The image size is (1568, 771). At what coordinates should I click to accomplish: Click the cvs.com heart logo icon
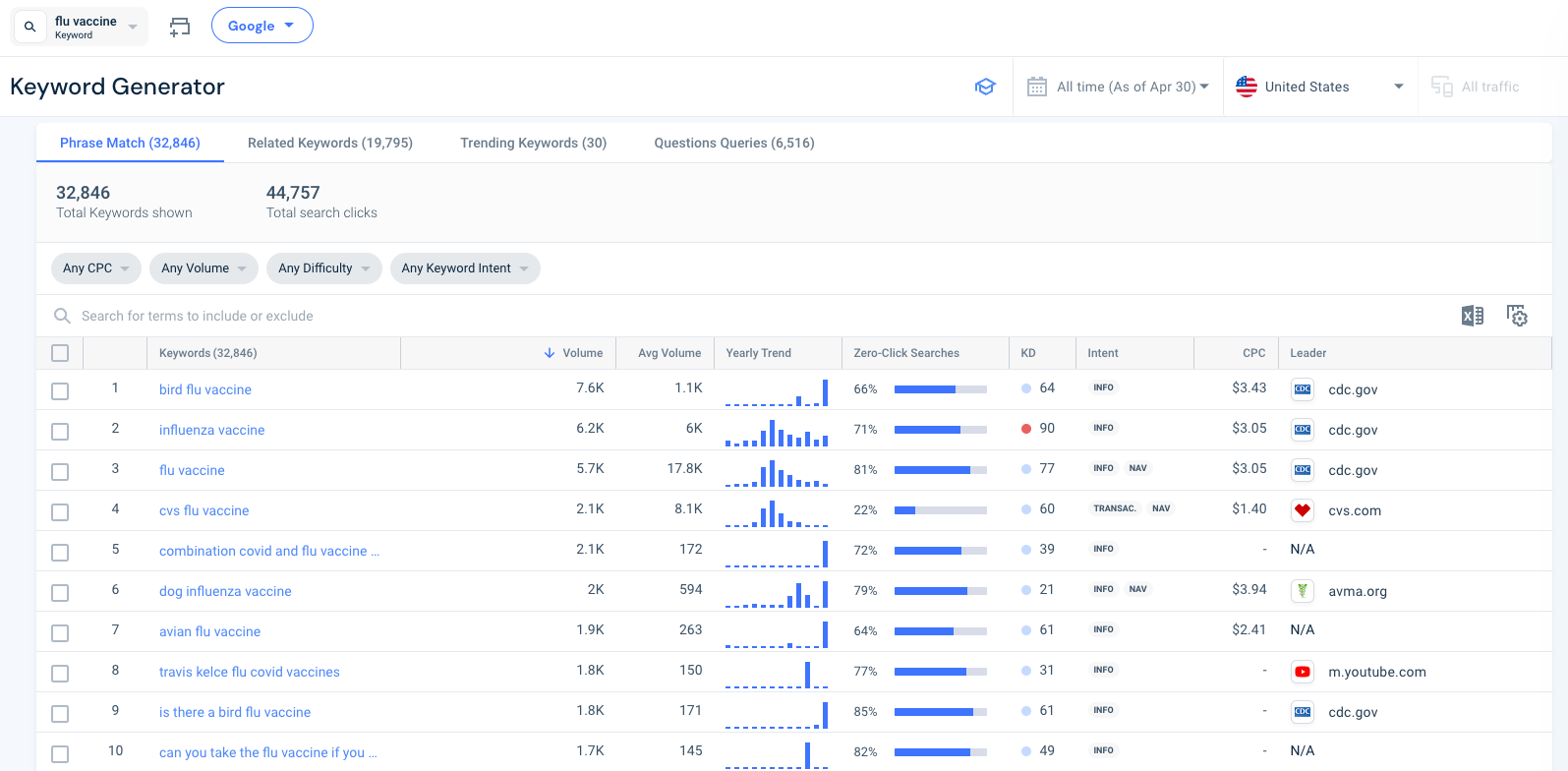pyautogui.click(x=1303, y=510)
